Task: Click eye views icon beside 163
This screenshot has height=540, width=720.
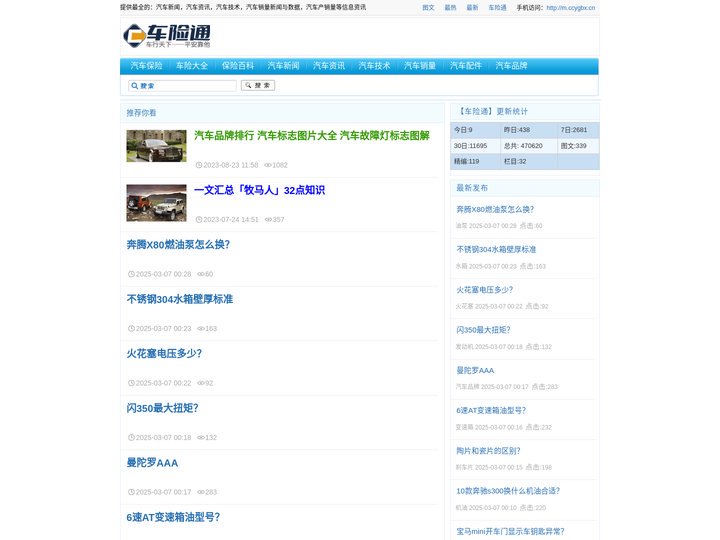Action: click(x=201, y=329)
